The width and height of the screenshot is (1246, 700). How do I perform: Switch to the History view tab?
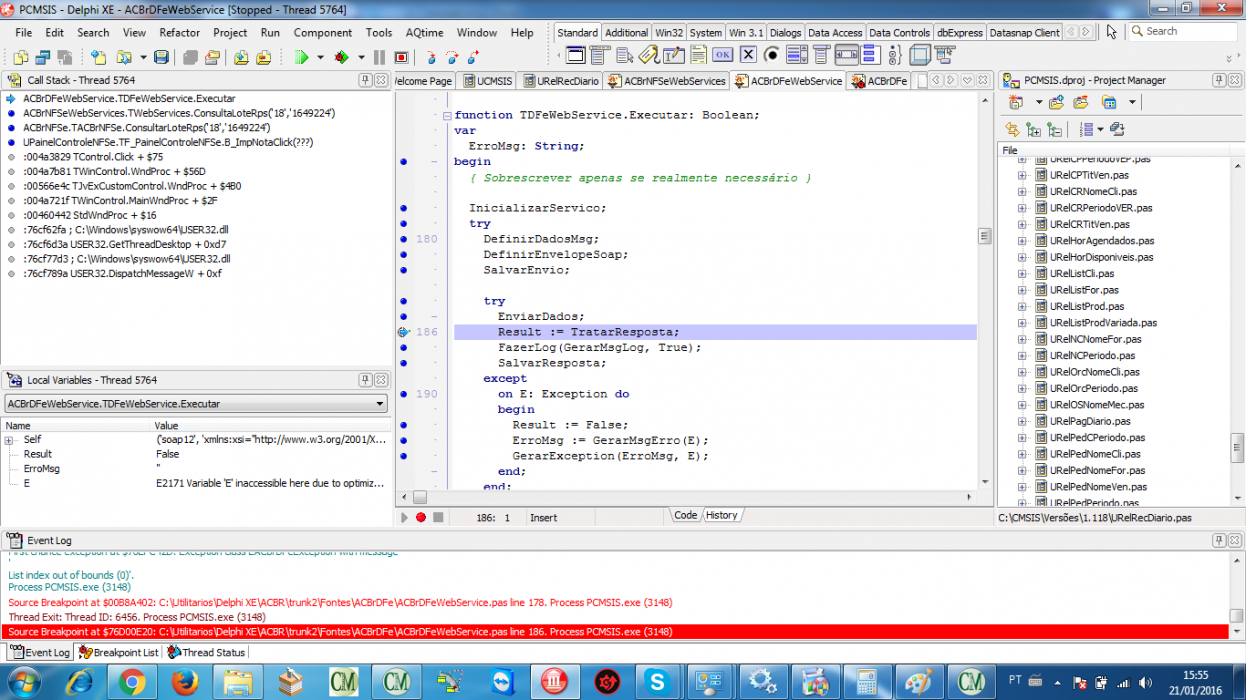tap(721, 515)
